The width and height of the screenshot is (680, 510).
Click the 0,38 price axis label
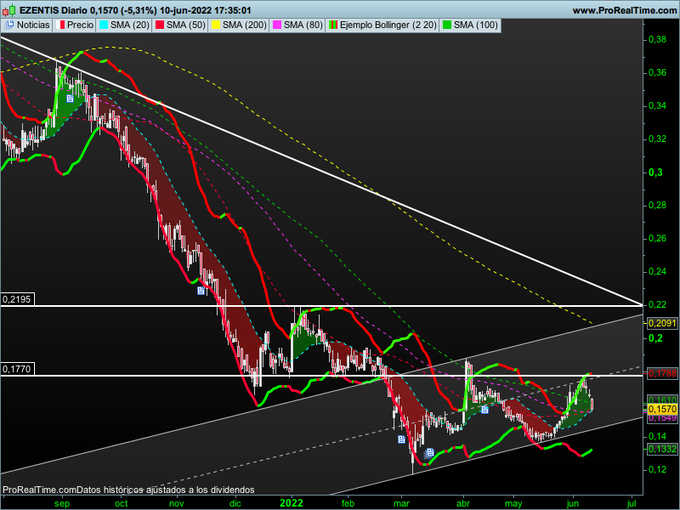pyautogui.click(x=657, y=39)
